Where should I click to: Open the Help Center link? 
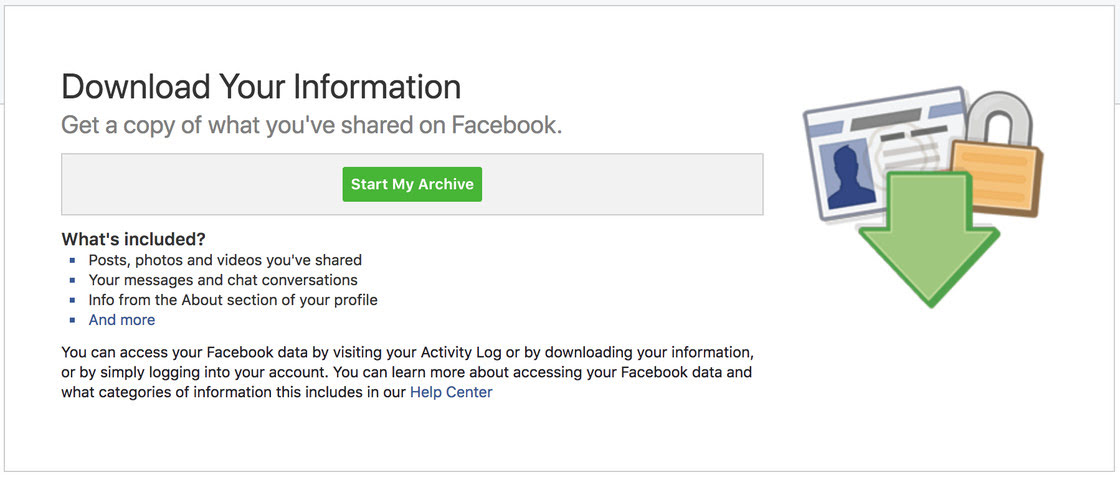tap(451, 392)
